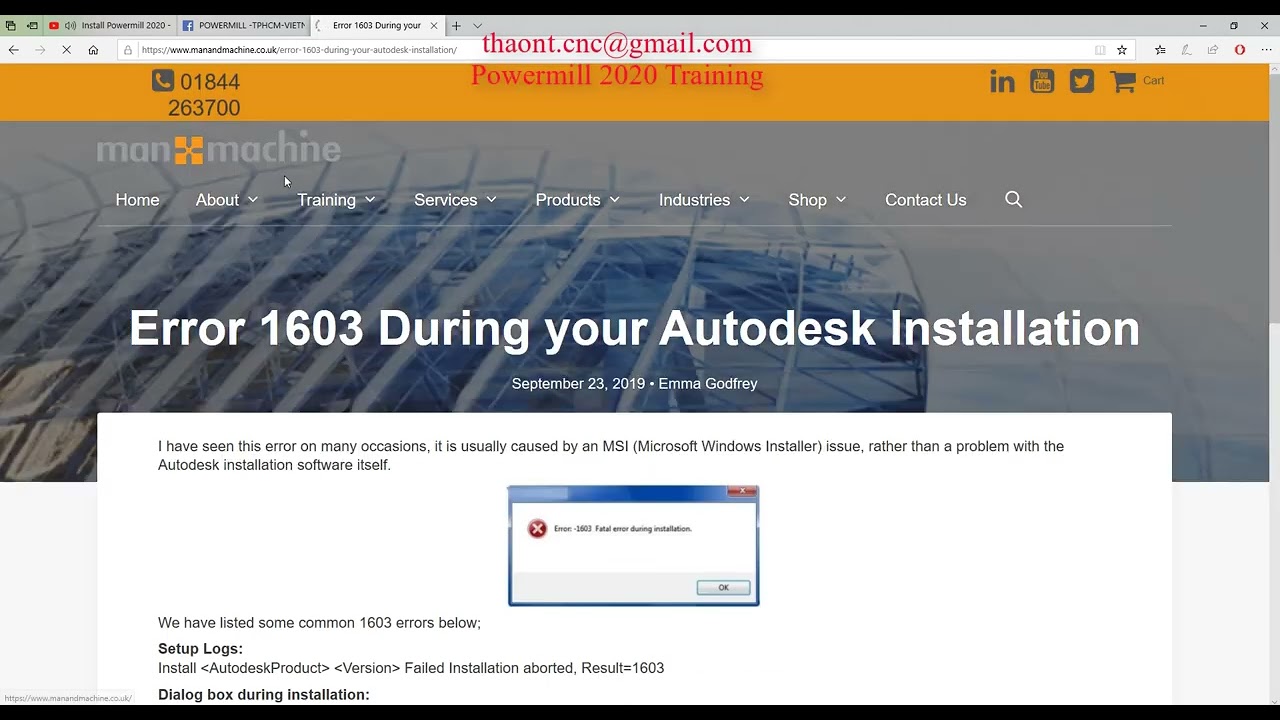Go back to the previous page
Image resolution: width=1280 pixels, height=720 pixels.
[13, 50]
